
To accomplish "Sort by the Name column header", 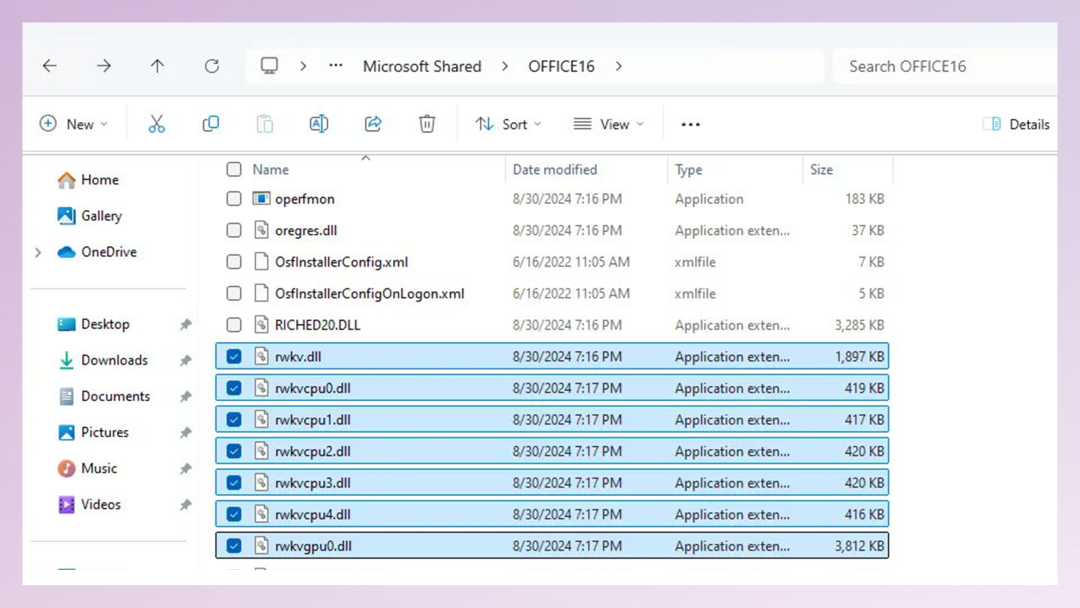I will pos(271,169).
